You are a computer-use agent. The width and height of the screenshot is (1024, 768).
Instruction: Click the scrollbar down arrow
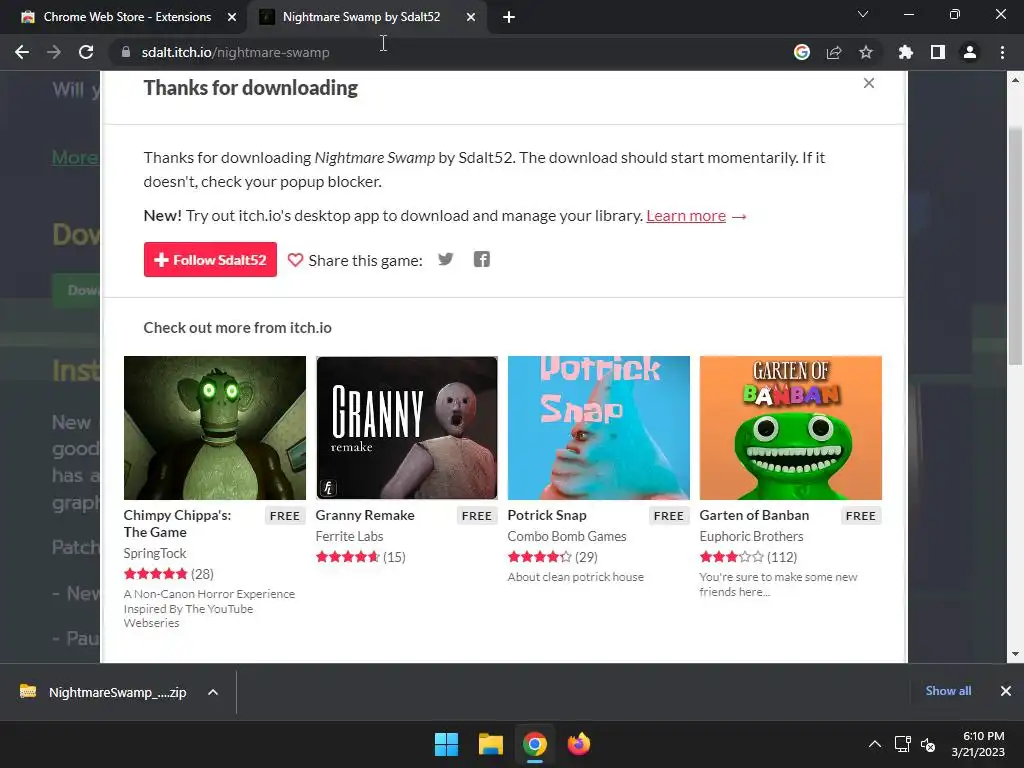tap(1015, 654)
